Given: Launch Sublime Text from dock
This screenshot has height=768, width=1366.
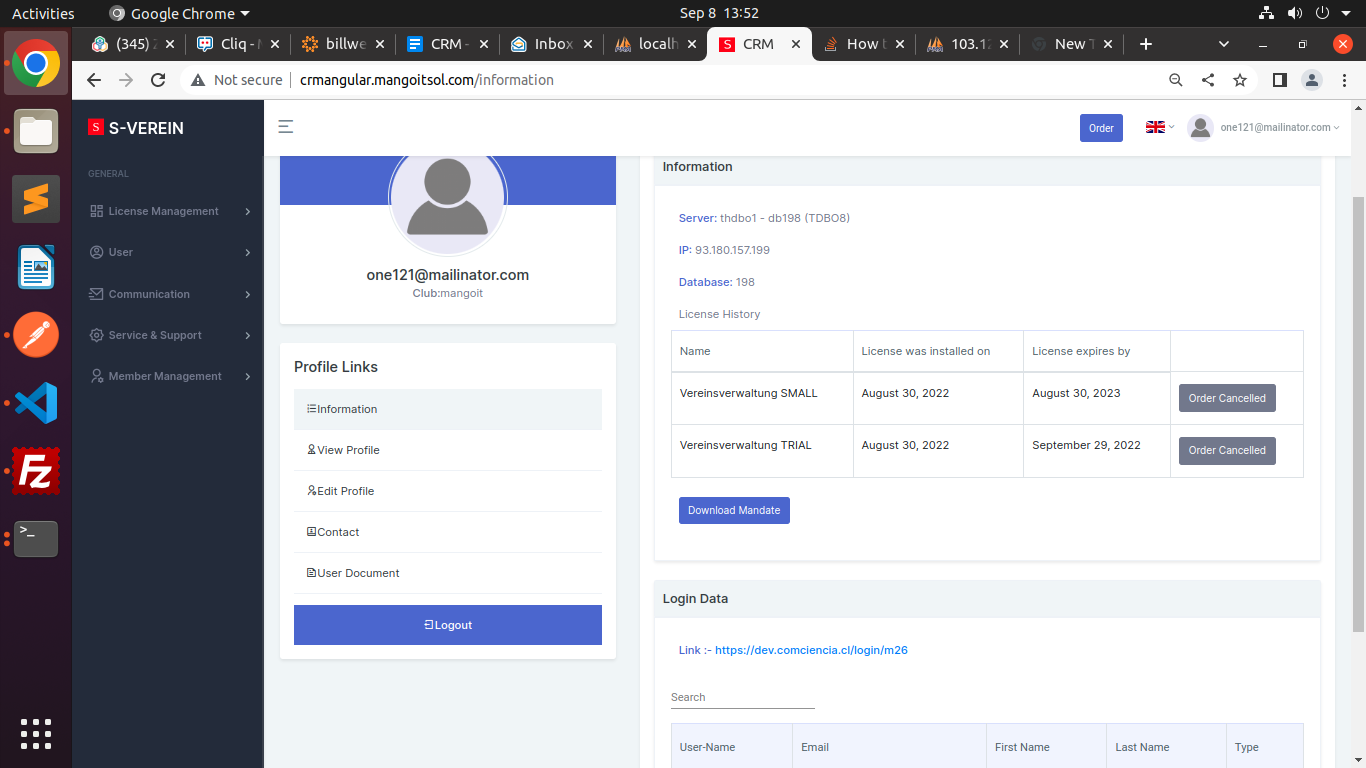Looking at the screenshot, I should tap(36, 199).
